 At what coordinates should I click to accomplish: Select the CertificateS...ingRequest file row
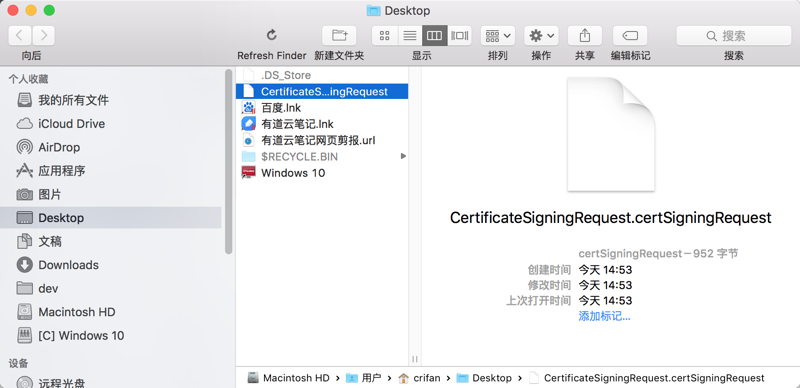(x=322, y=91)
